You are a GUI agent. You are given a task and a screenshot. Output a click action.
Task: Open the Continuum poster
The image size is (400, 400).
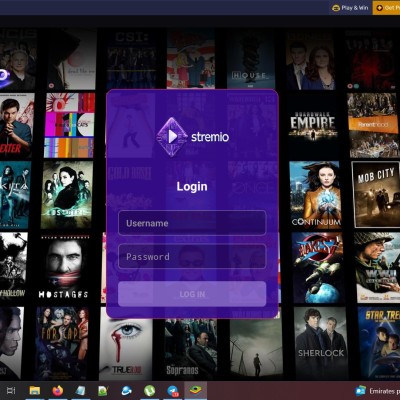[315, 195]
